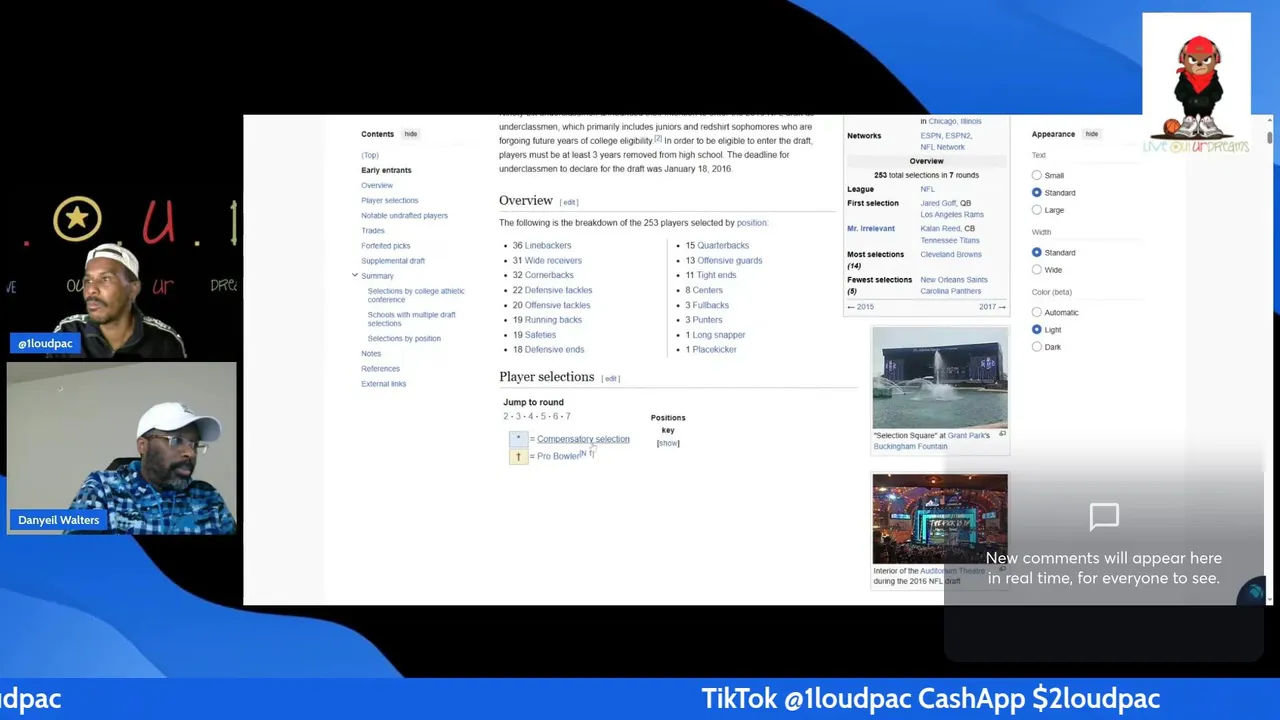Select the Light color radio button
Screen dimensions: 1280x720
pyautogui.click(x=1037, y=329)
